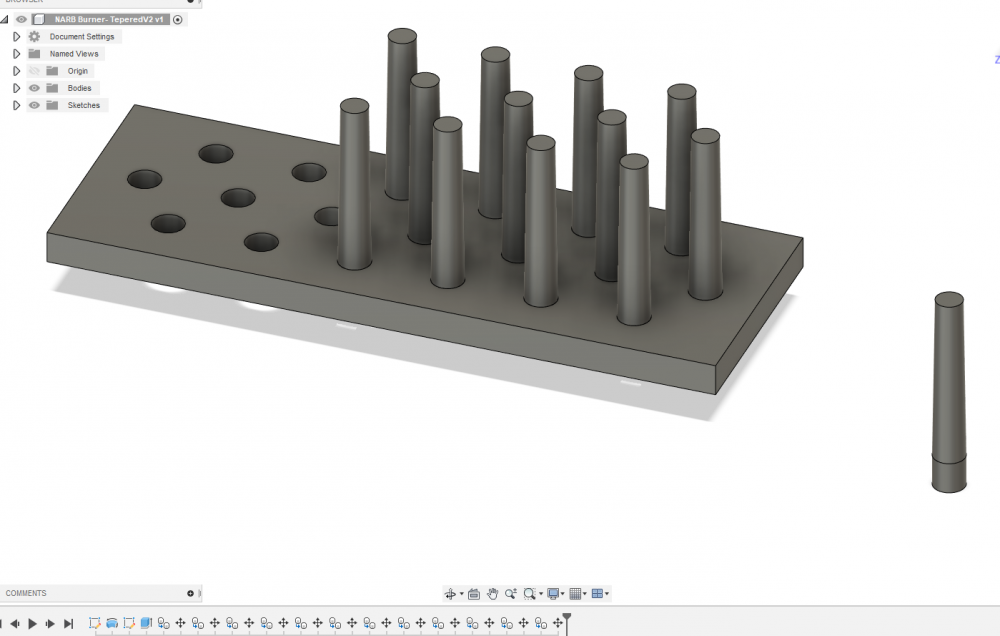Click the Document Settings gear icon
This screenshot has width=1000, height=636.
(x=34, y=36)
